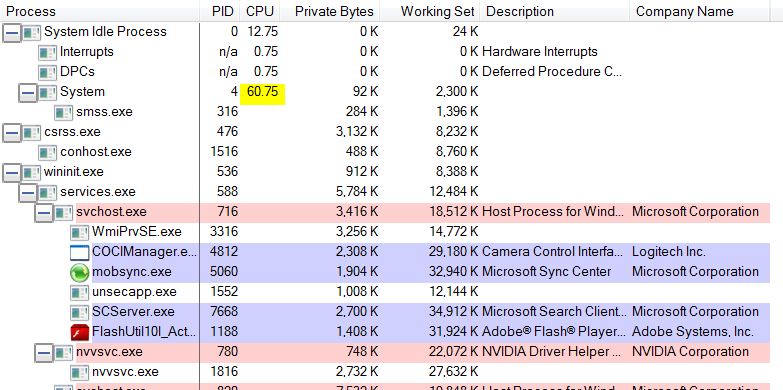This screenshot has width=783, height=390.
Task: Click the FlashUtil10l red Flash icon
Action: (79, 332)
